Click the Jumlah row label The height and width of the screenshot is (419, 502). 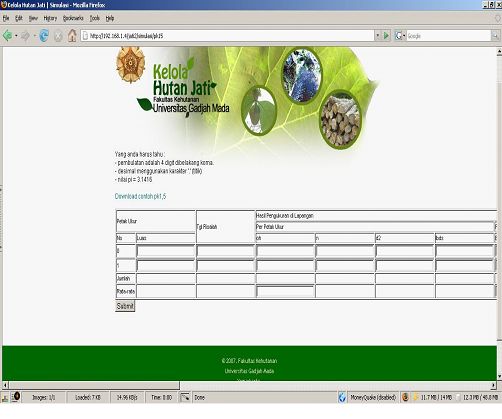123,278
